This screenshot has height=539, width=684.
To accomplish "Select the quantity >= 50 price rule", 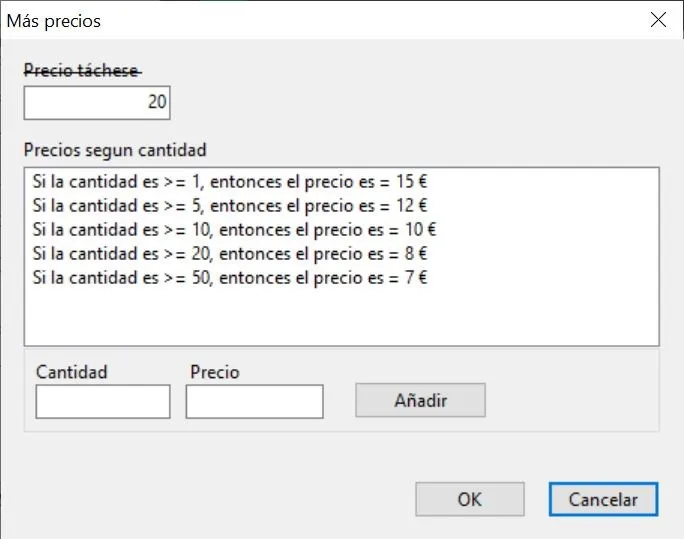I will (x=229, y=277).
